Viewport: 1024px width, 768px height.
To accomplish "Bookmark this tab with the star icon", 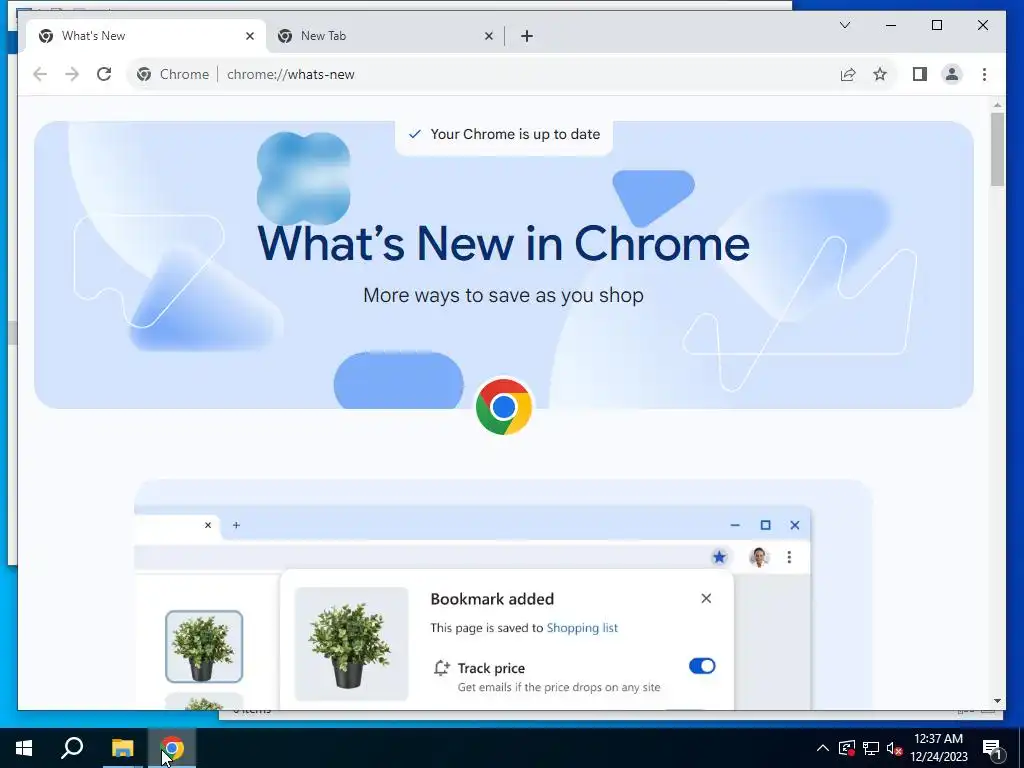I will 880,74.
